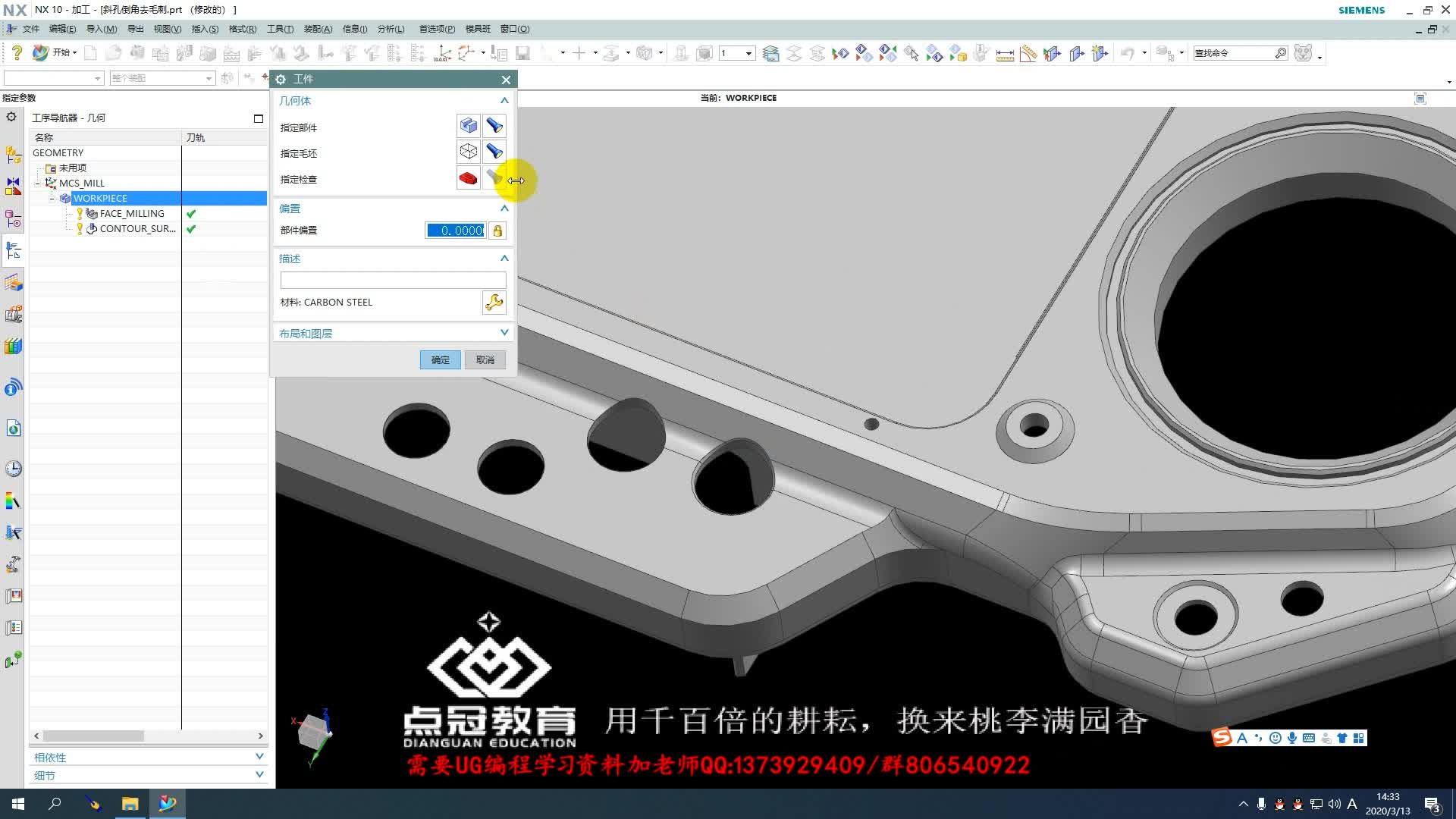Open material editor via wrench icon

click(x=494, y=303)
